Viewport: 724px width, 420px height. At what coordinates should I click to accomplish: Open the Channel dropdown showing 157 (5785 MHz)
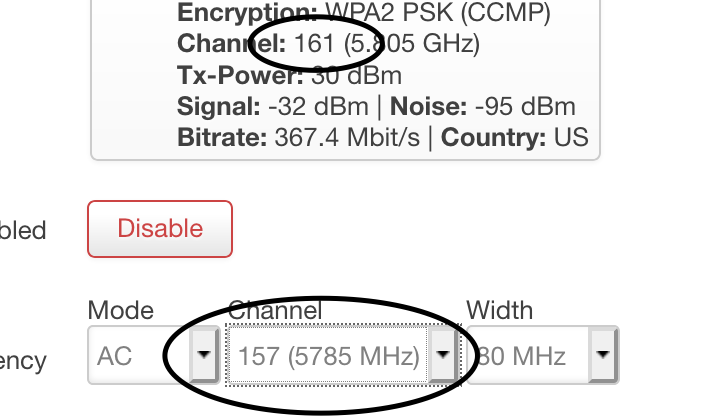(343, 355)
